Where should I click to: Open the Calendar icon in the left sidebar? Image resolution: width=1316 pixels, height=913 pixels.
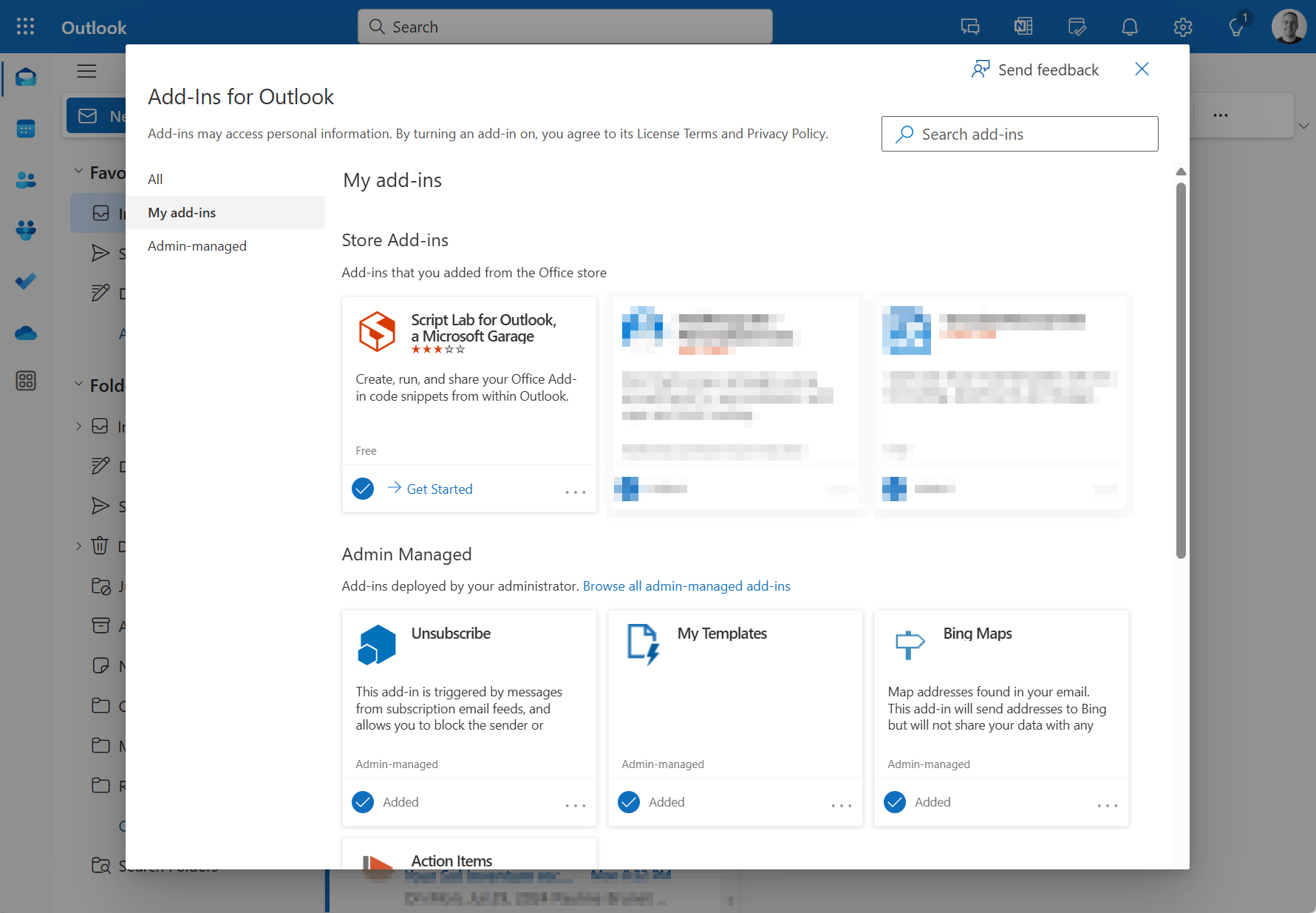coord(25,128)
